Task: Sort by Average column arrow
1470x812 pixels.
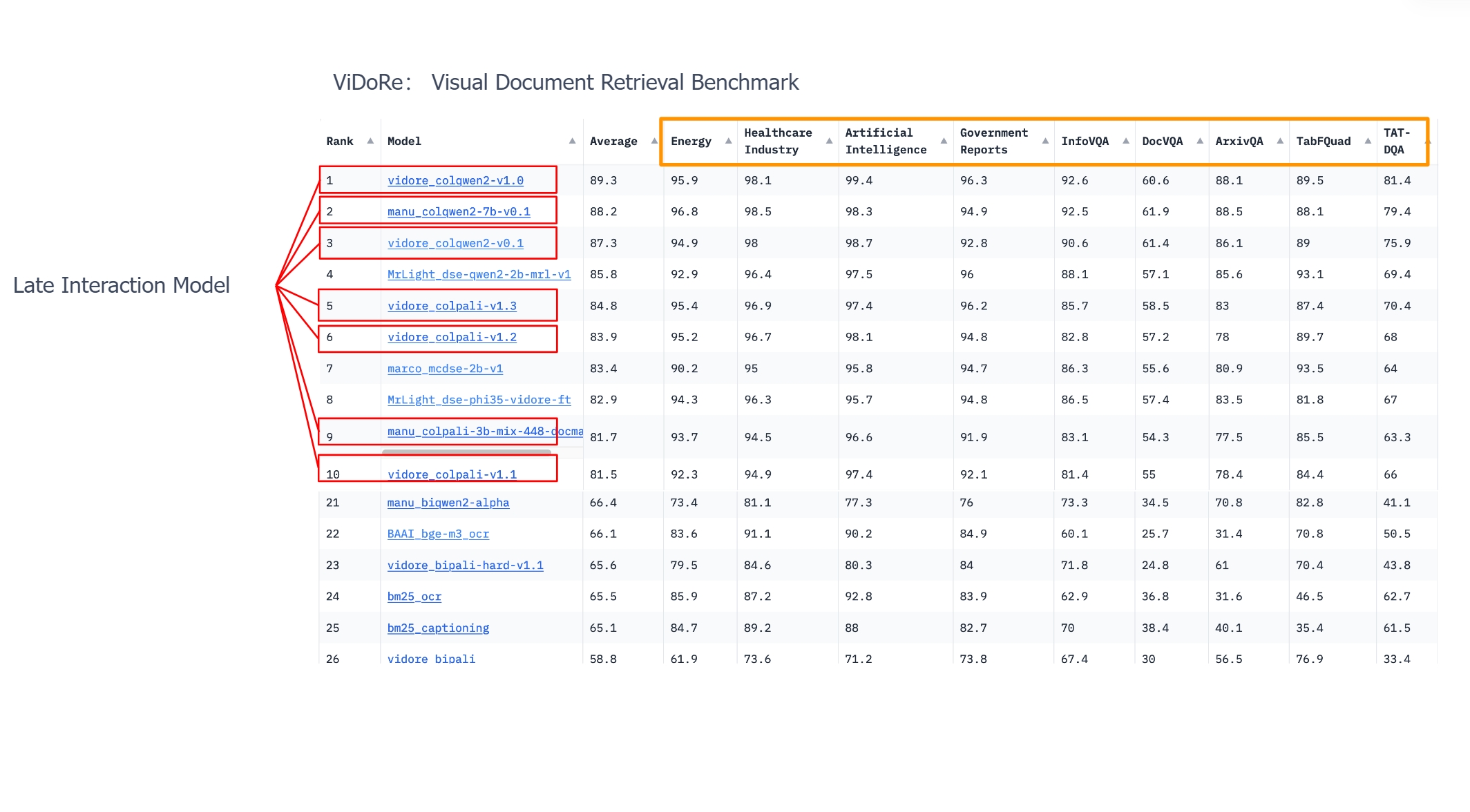Action: click(653, 141)
